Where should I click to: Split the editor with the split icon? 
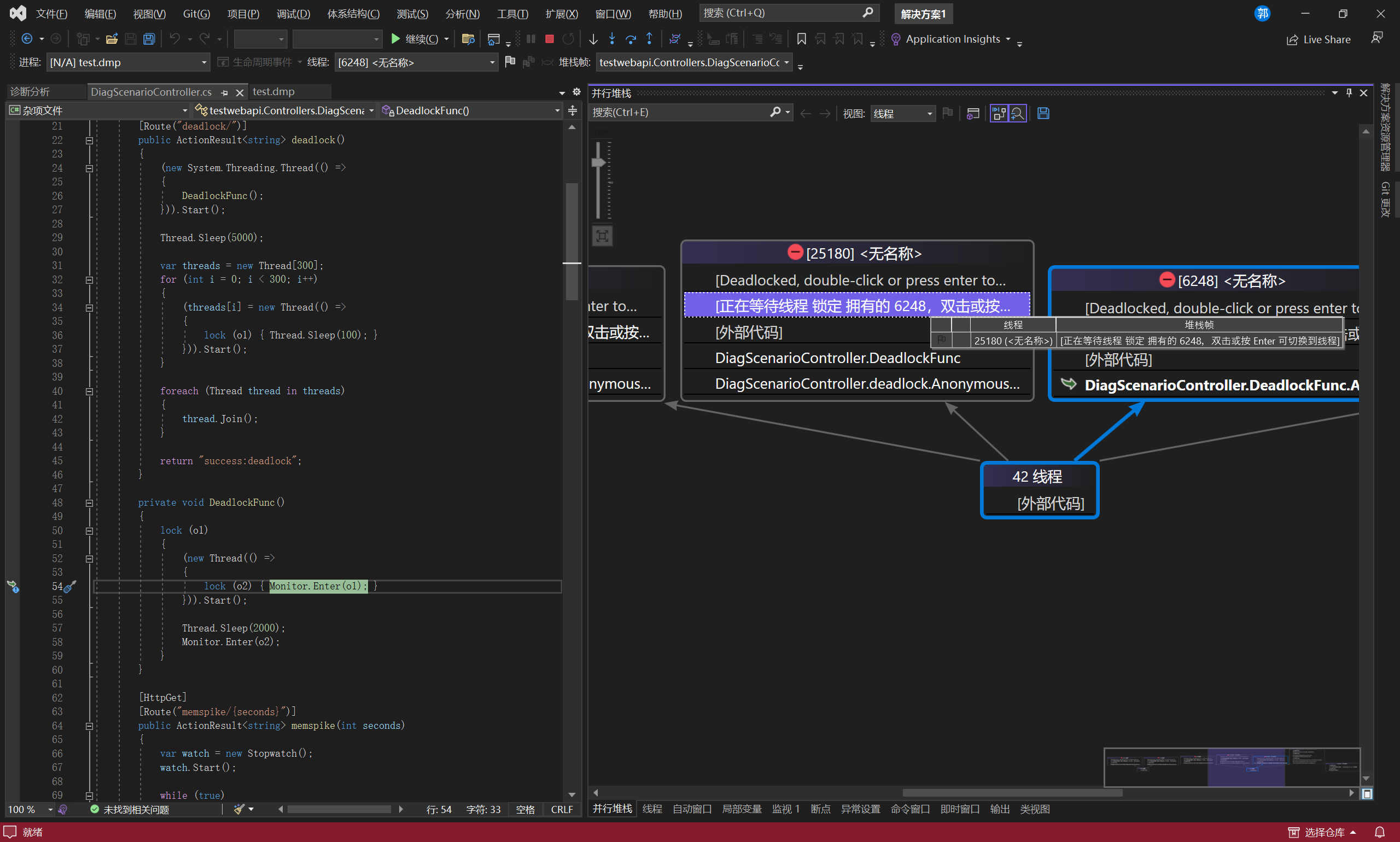(x=573, y=110)
